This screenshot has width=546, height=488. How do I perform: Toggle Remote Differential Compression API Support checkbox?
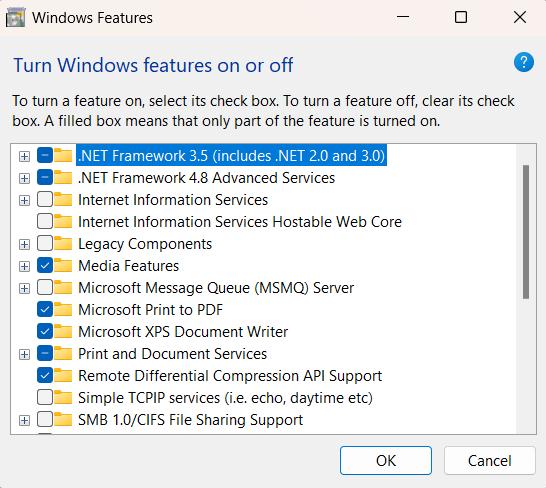[45, 375]
